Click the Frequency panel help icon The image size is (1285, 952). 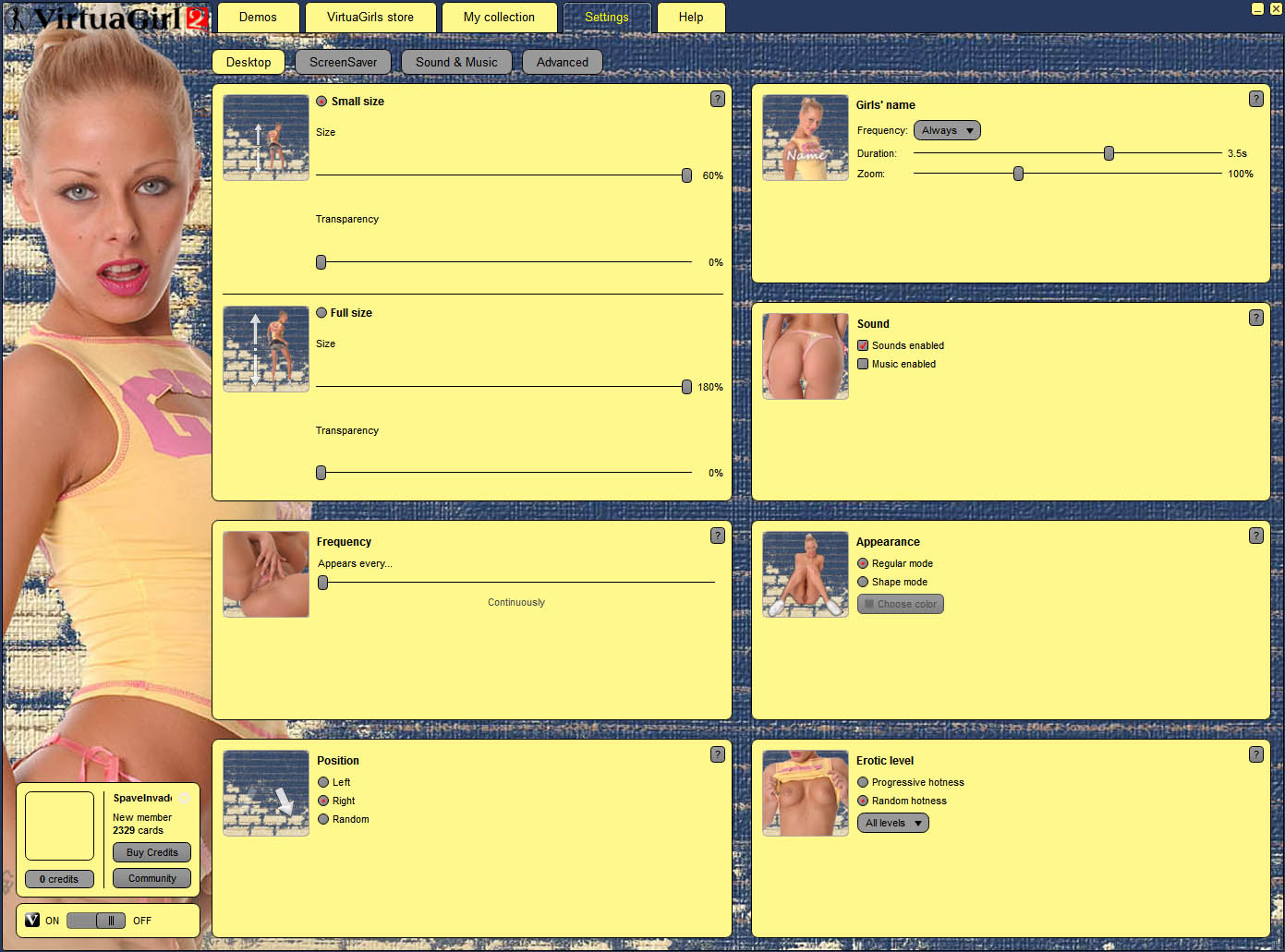(x=717, y=536)
